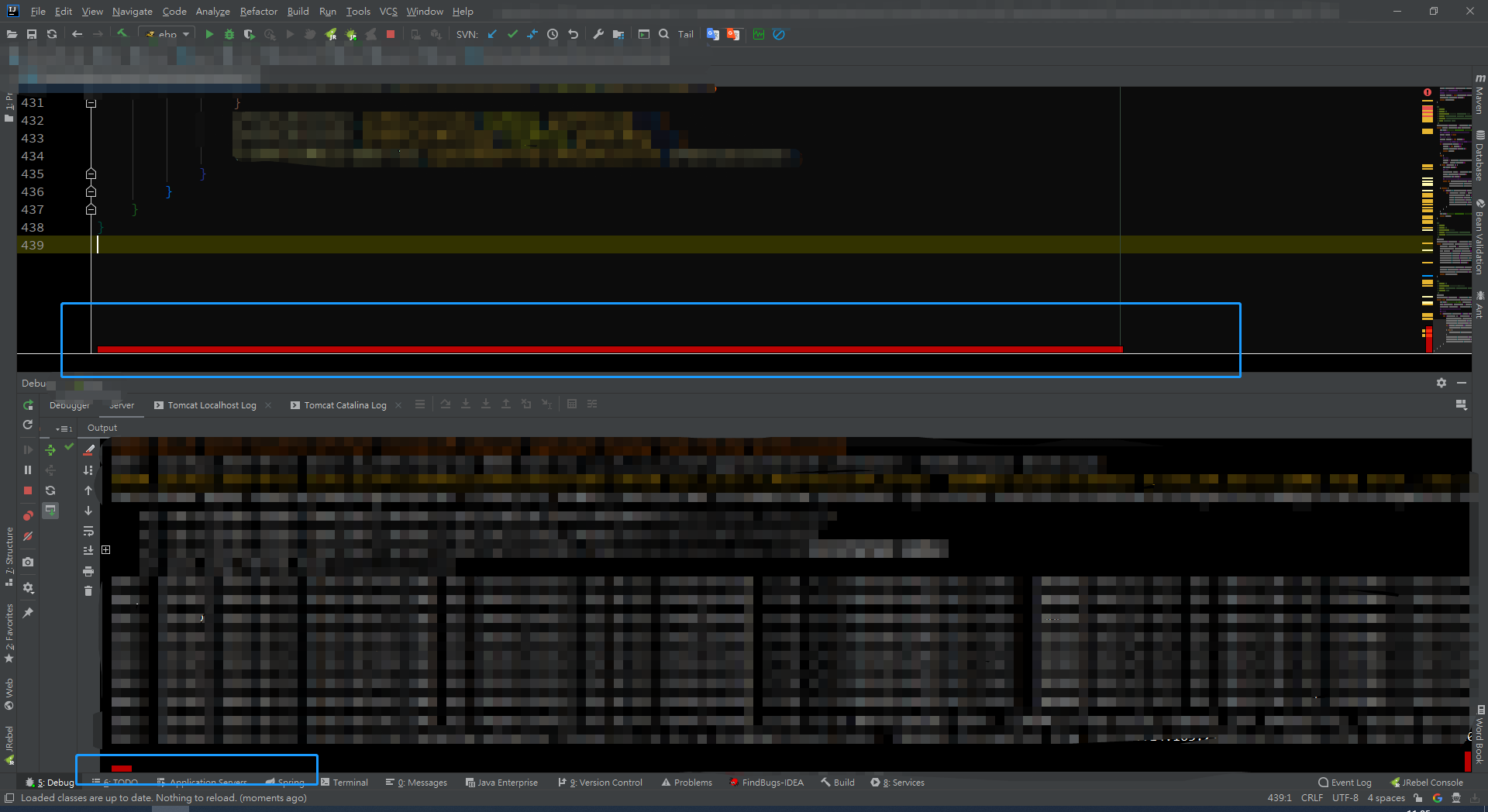Open the JRebel Console
Viewport: 1488px width, 812px height.
point(1427,783)
